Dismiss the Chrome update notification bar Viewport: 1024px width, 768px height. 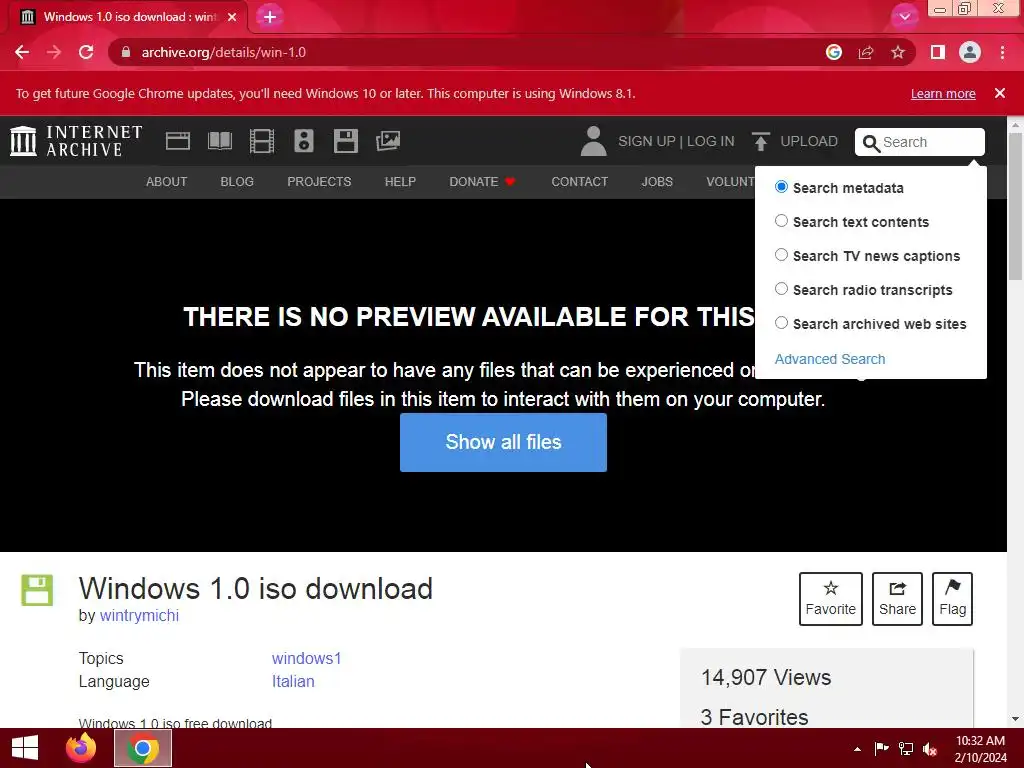pos(1000,93)
